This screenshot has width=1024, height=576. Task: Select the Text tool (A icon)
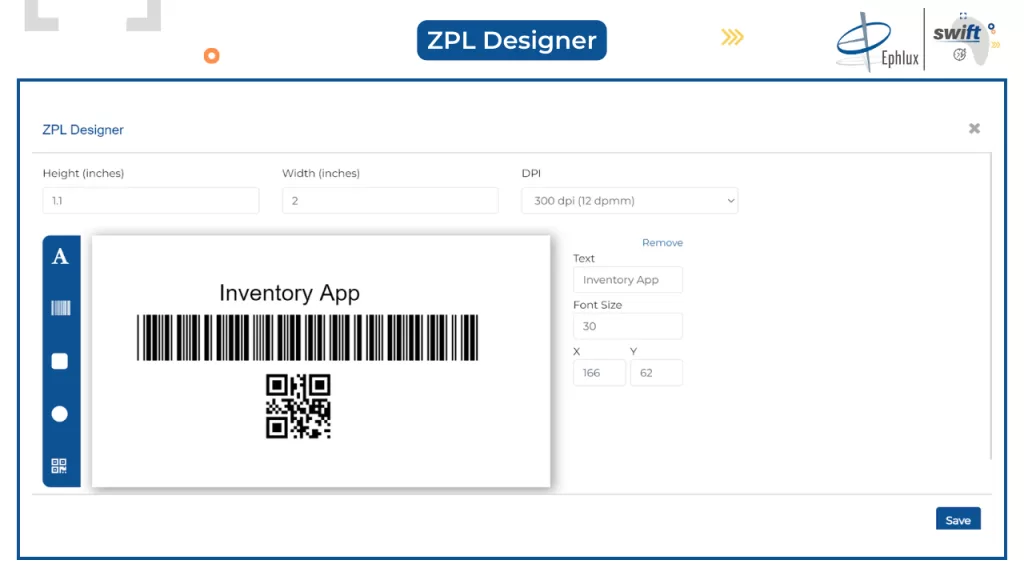click(60, 257)
